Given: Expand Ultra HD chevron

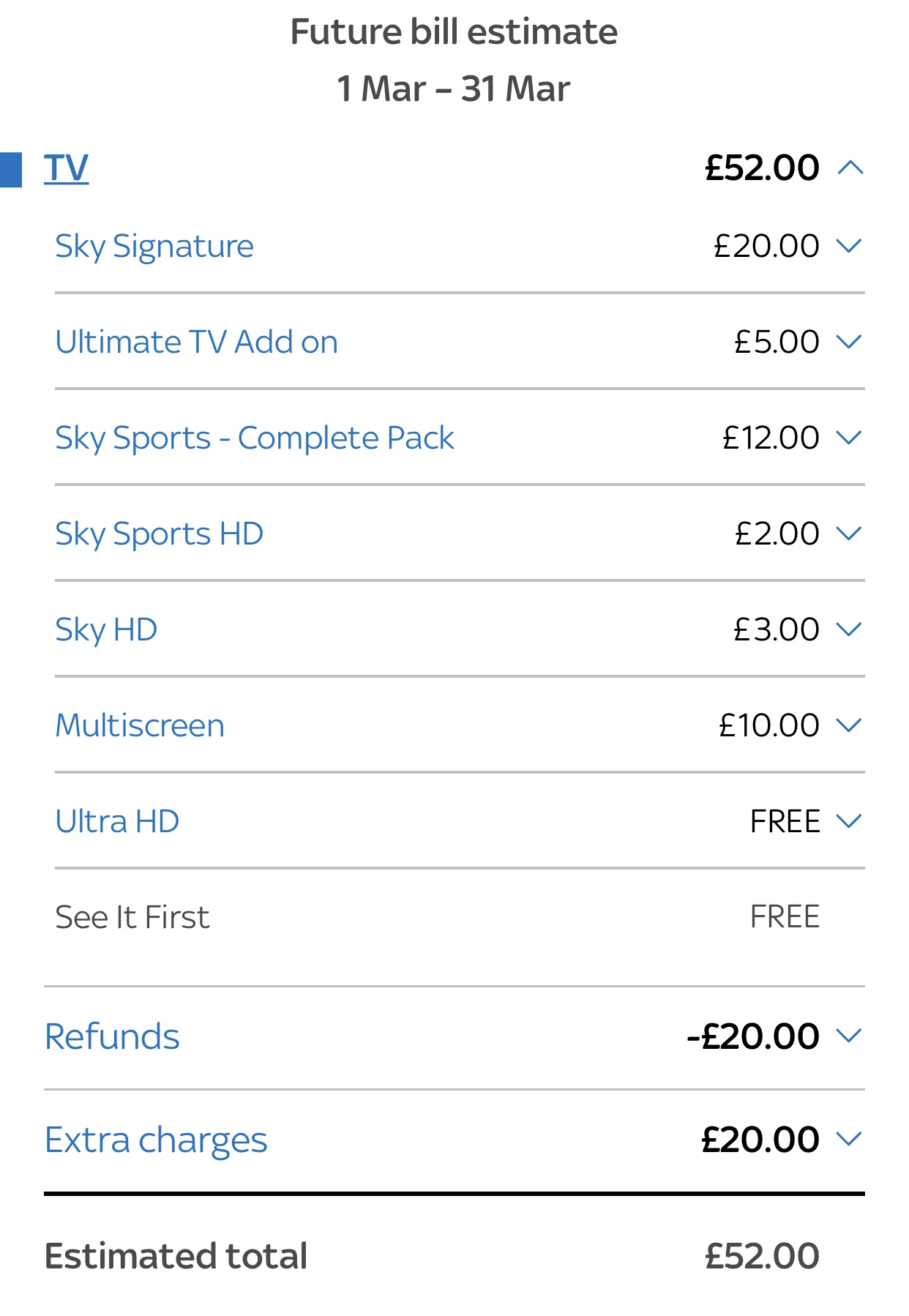Looking at the screenshot, I should pyautogui.click(x=850, y=821).
